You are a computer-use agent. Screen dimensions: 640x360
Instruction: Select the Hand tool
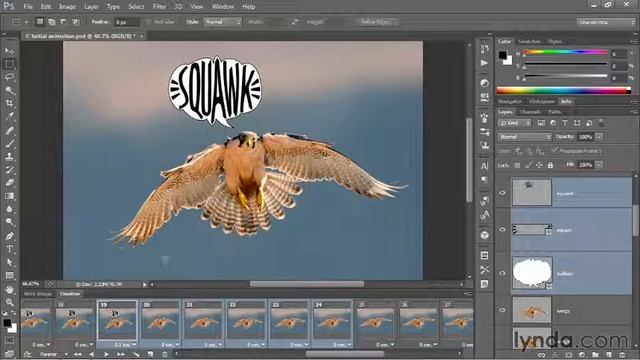[9, 289]
